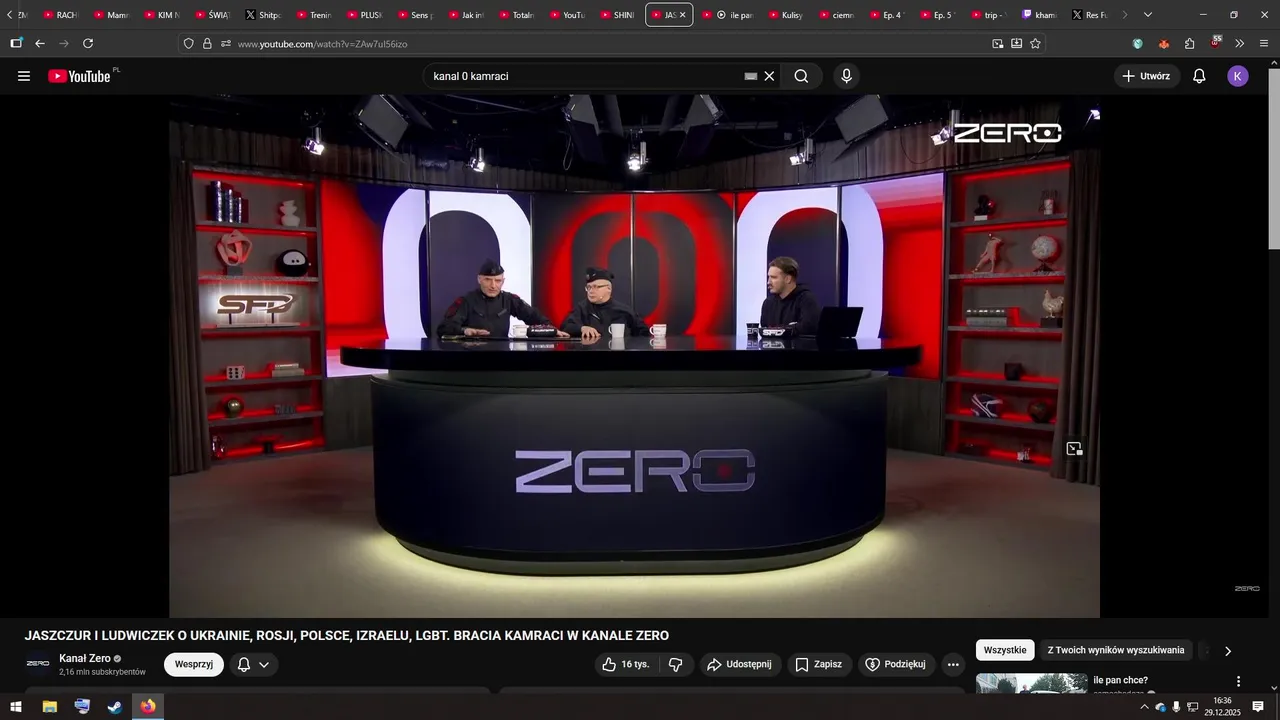The width and height of the screenshot is (1280, 720).
Task: Switch to the 'Kulisy' browser tab
Action: (x=786, y=15)
